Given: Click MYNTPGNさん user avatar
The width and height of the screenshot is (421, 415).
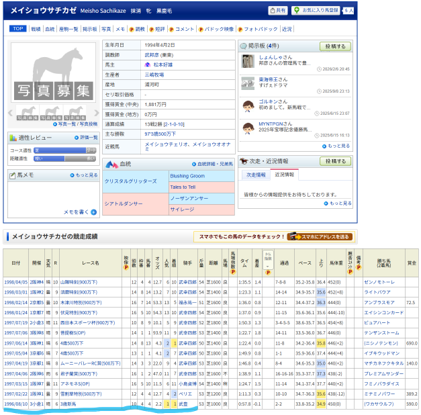Looking at the screenshot, I should (x=248, y=128).
